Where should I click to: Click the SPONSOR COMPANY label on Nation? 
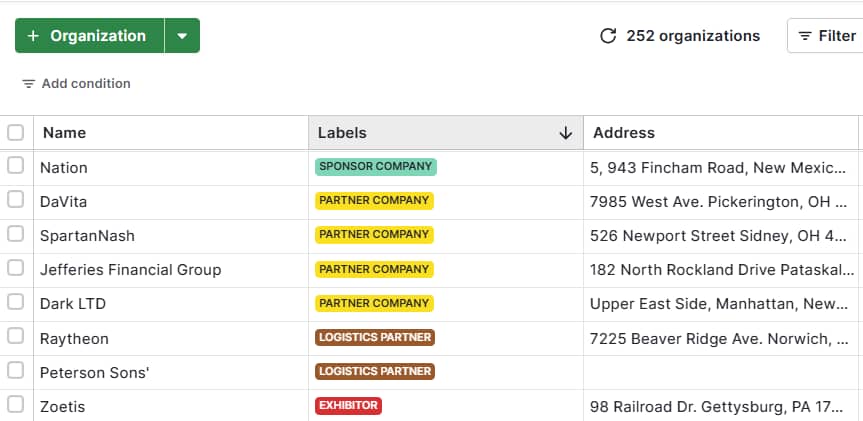(x=376, y=167)
